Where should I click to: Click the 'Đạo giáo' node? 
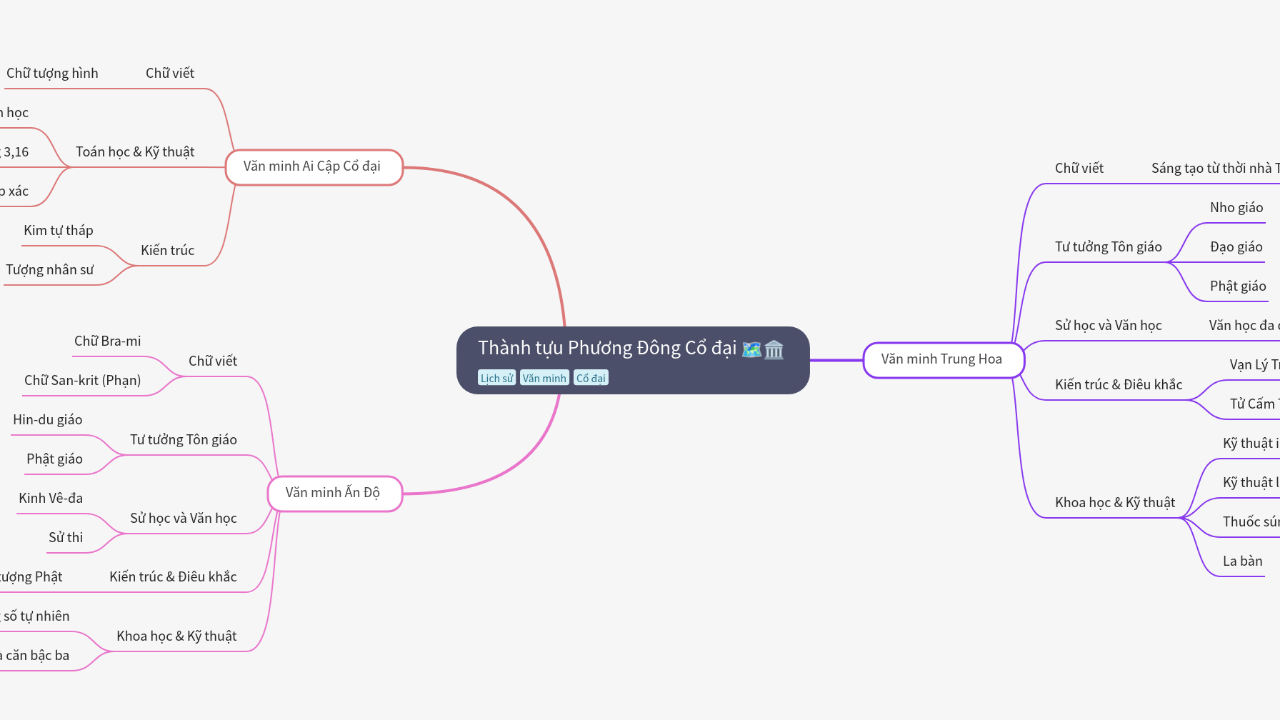click(1236, 247)
